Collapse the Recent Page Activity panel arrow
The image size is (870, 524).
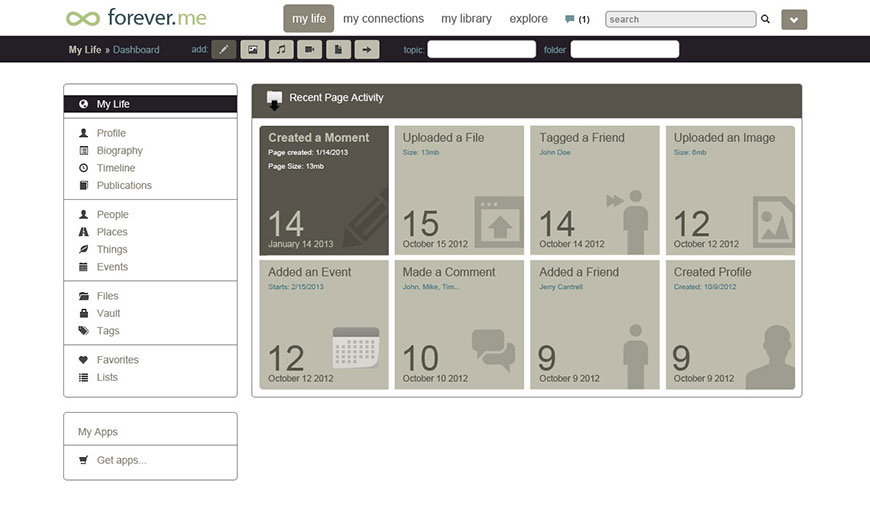(x=274, y=100)
